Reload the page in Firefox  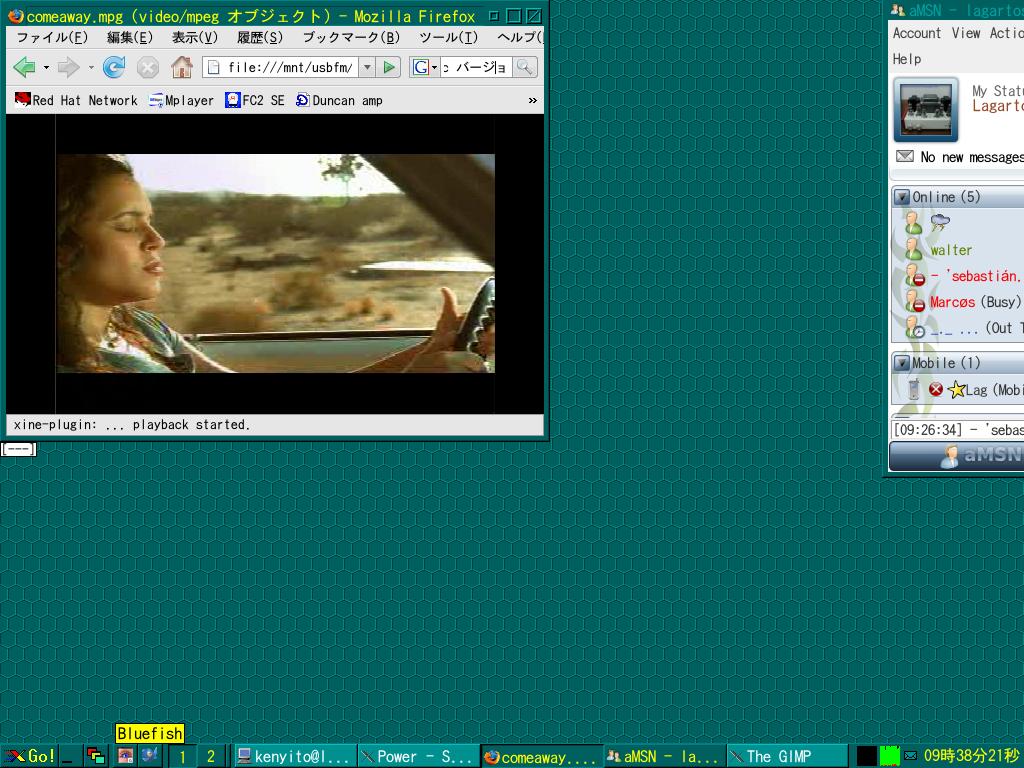[114, 67]
